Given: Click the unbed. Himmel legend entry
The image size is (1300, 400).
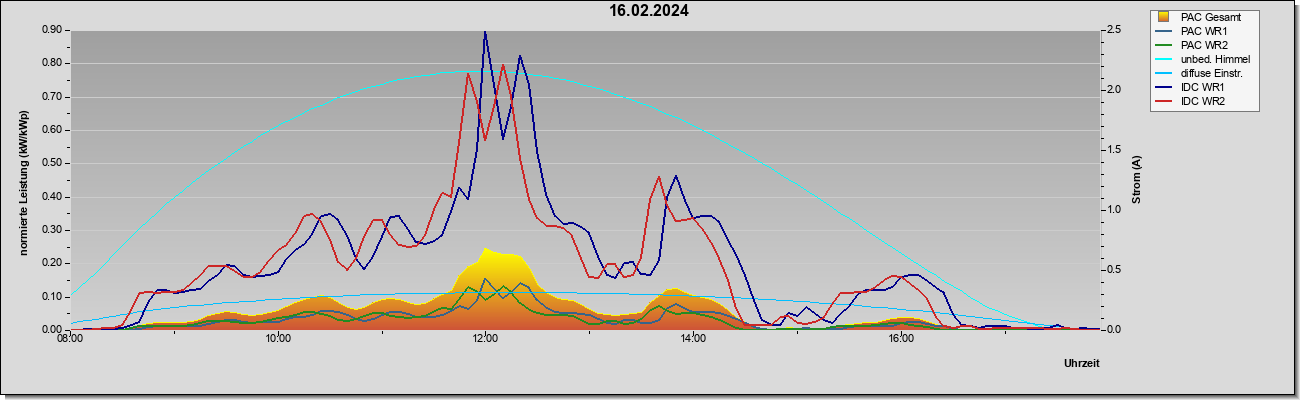Looking at the screenshot, I should click(x=1215, y=59).
